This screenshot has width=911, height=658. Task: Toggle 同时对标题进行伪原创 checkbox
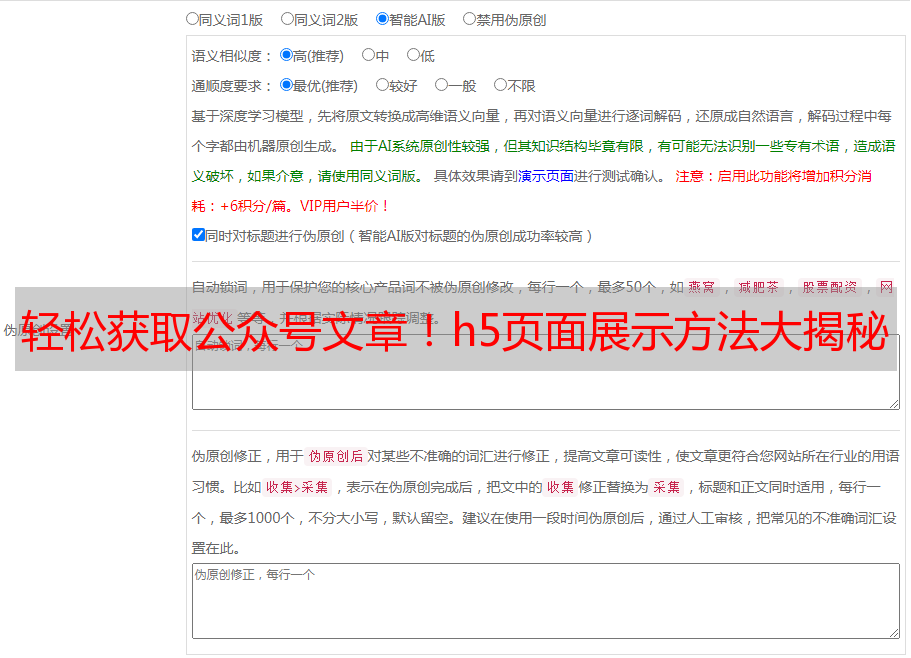tap(198, 235)
